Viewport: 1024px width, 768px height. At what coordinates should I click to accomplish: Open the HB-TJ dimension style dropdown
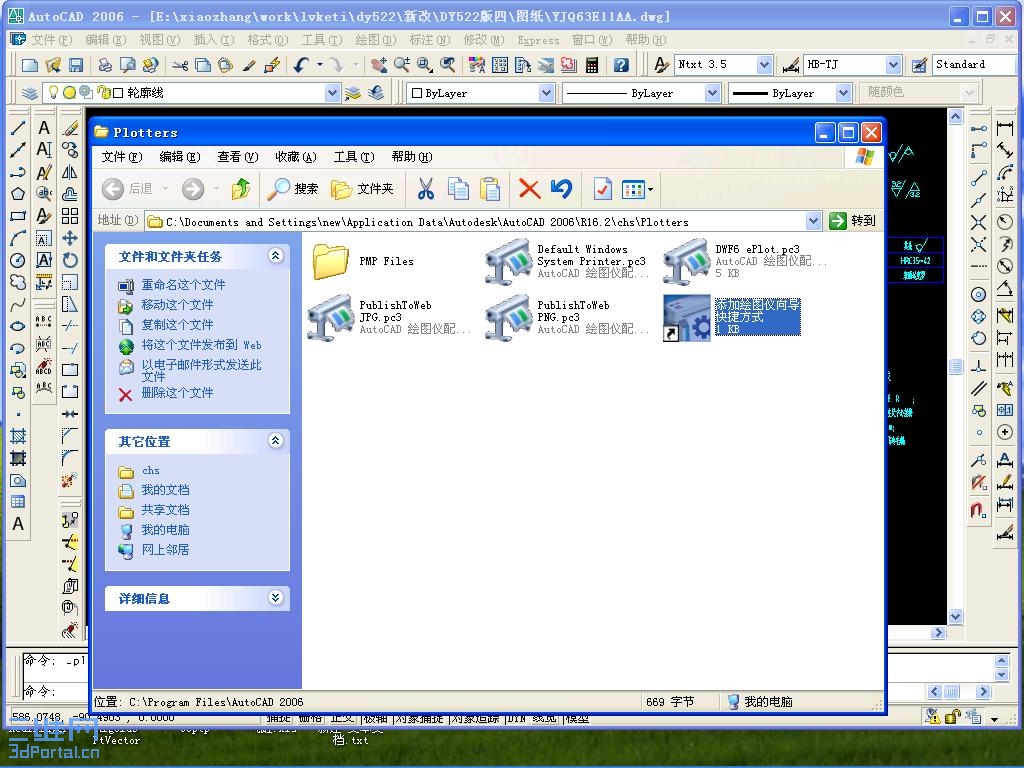coord(894,65)
